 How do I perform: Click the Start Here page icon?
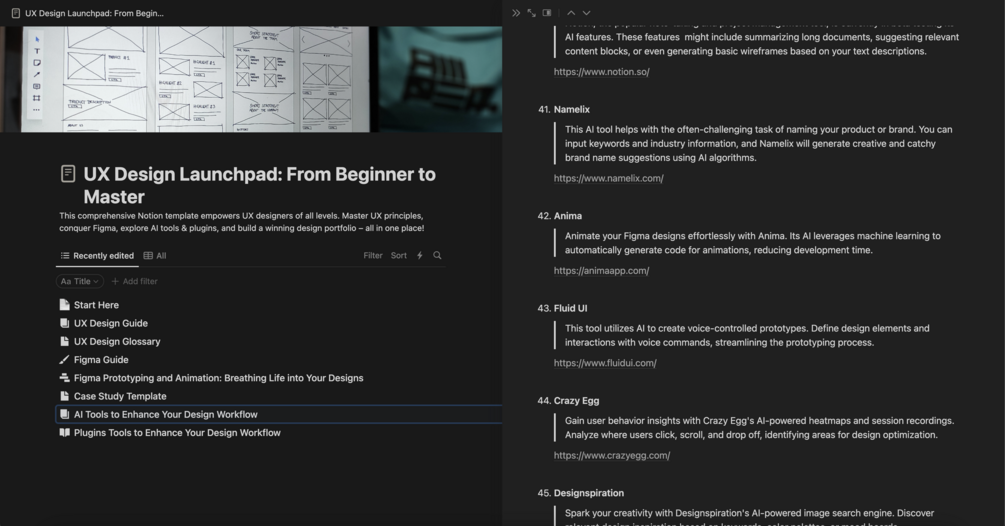tap(64, 305)
